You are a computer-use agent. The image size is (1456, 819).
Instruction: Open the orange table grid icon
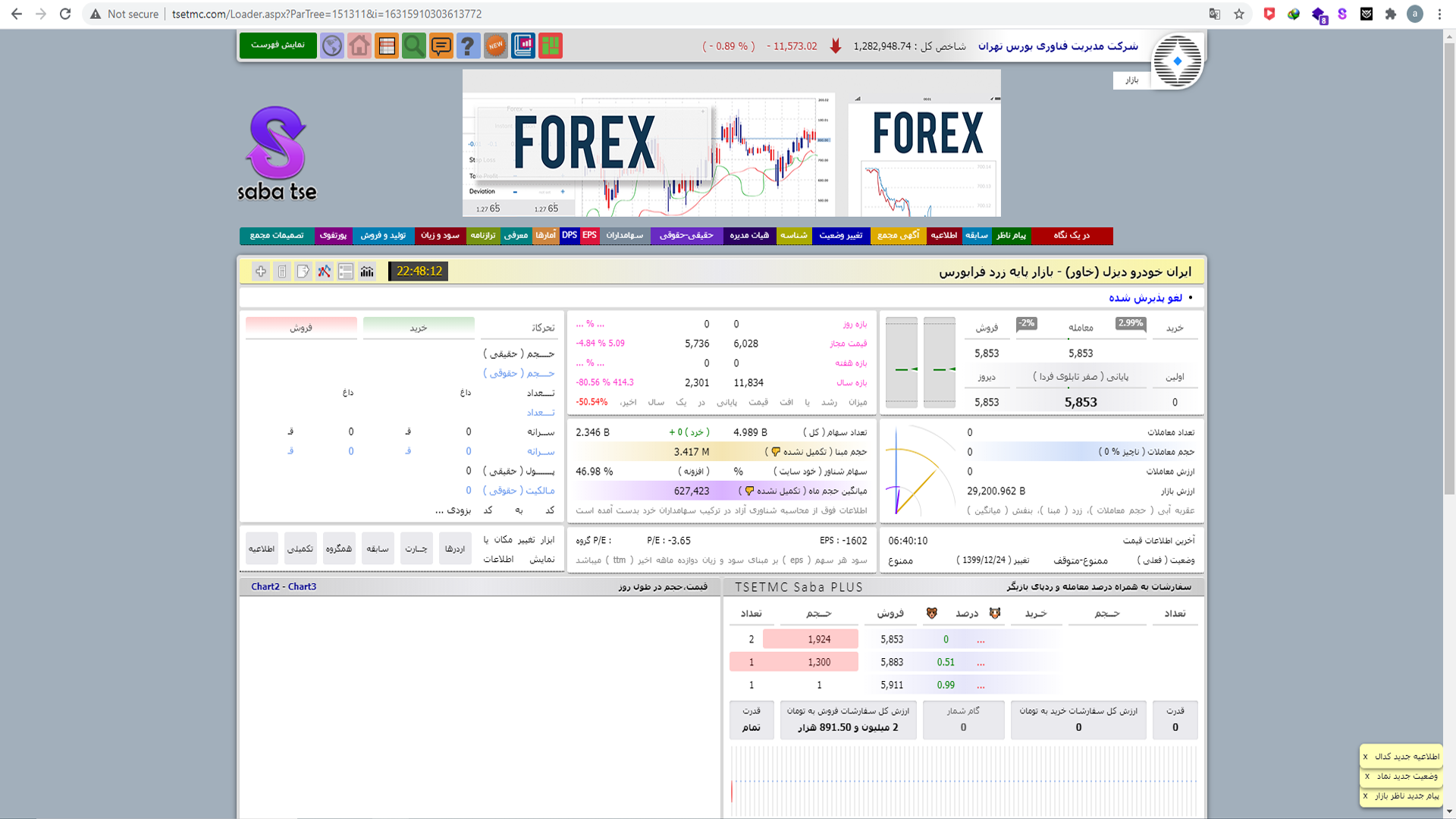tap(387, 46)
